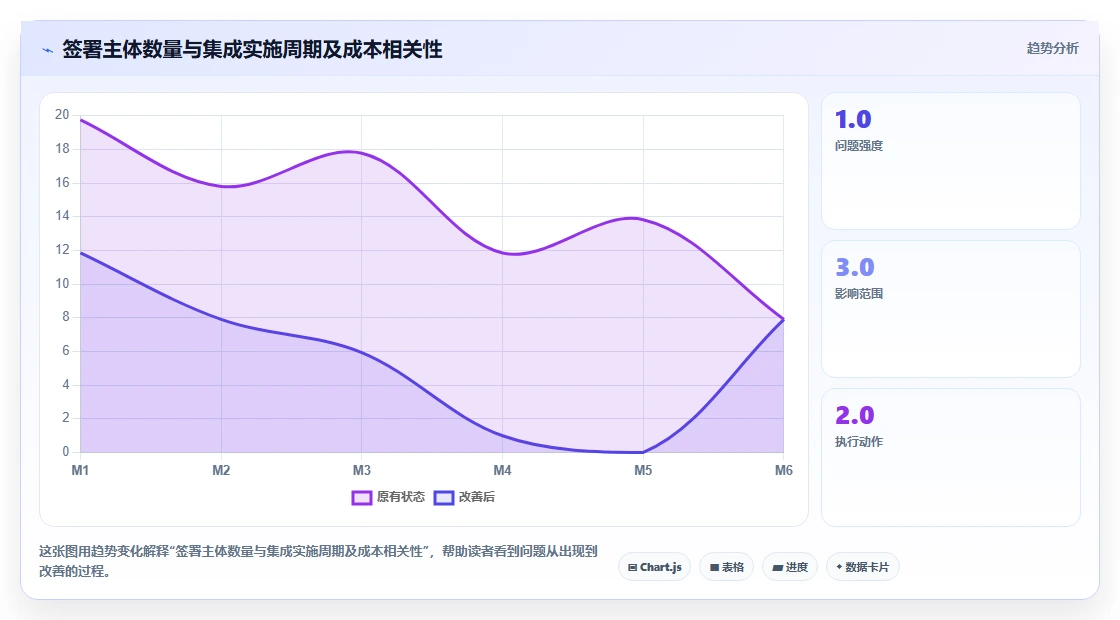Screen dimensions: 1120x620
Task: Click the M3 x-axis label
Action: pos(361,471)
